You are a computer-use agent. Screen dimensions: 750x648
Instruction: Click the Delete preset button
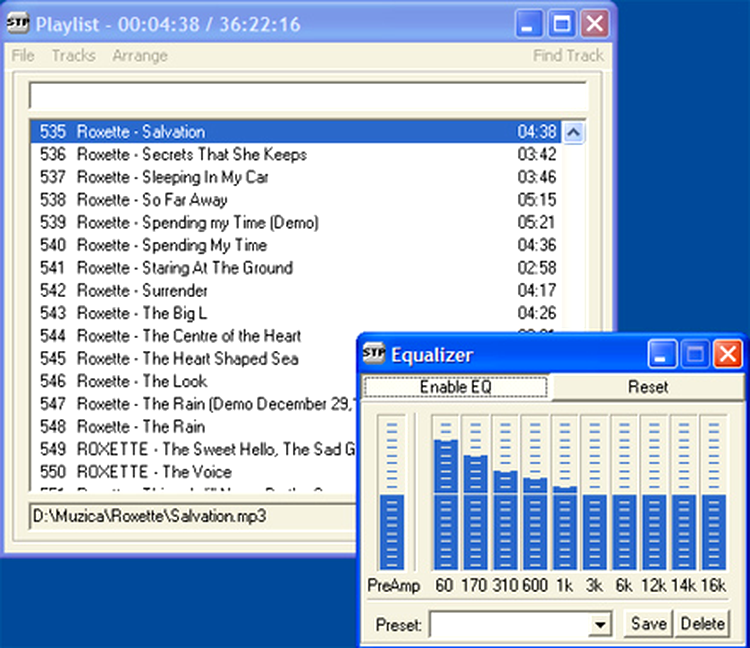(x=702, y=624)
